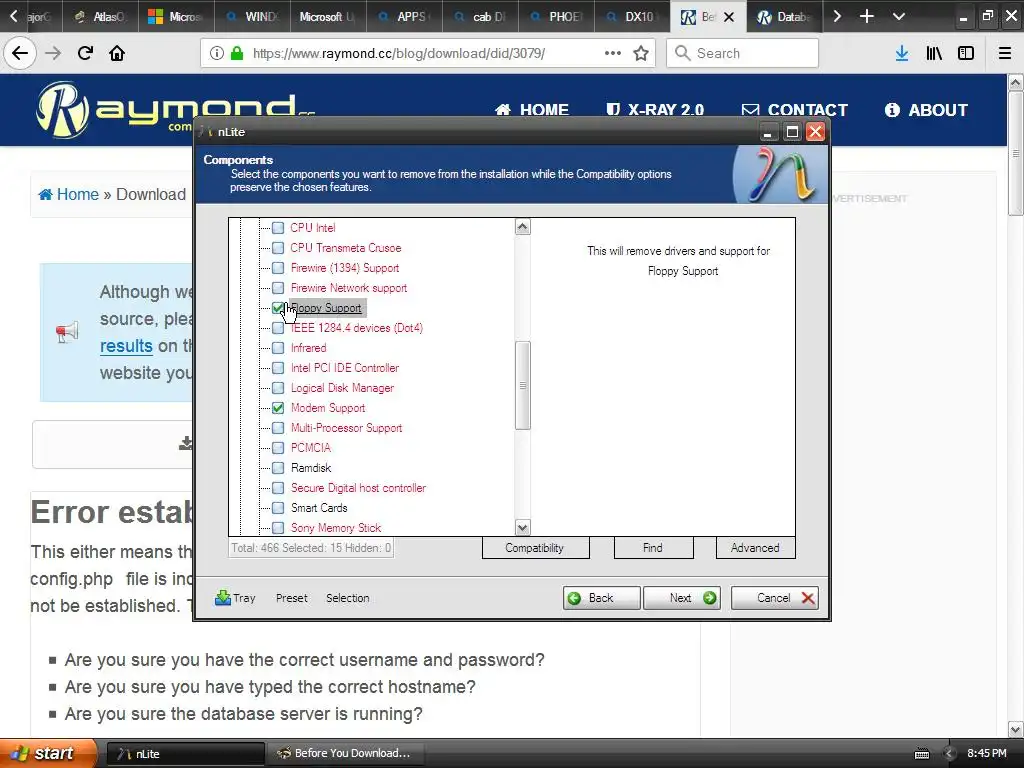The width and height of the screenshot is (1024, 768).
Task: Focus the browser Search field
Action: coord(743,53)
